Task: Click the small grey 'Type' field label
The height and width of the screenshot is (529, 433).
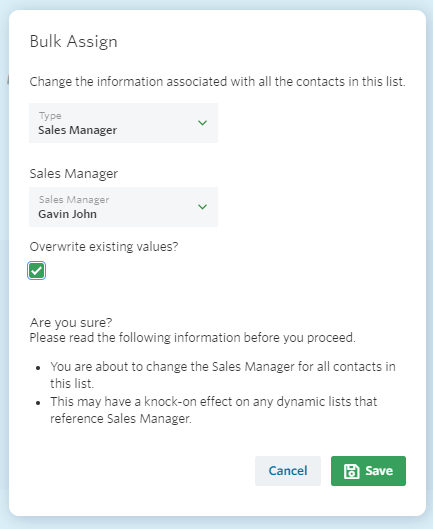Action: [50, 116]
